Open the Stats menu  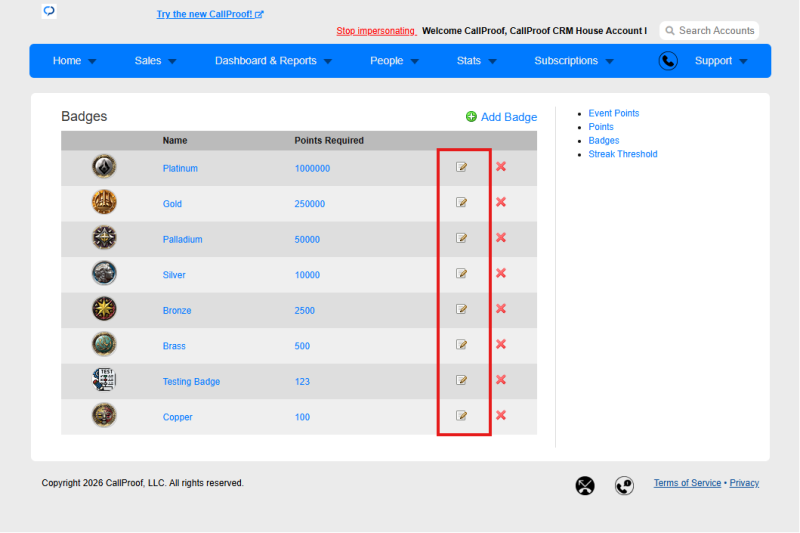click(x=476, y=61)
